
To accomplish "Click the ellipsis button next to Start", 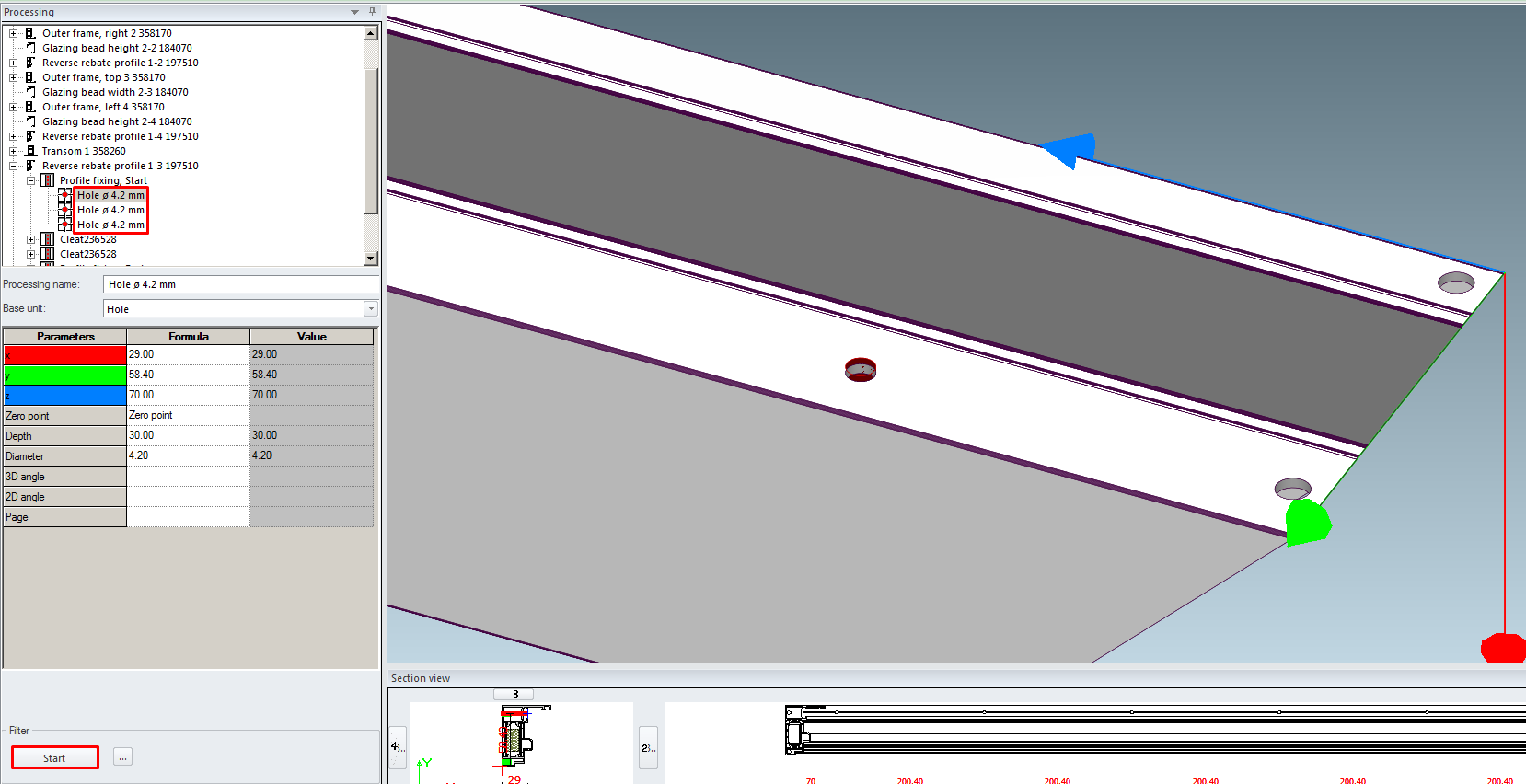I will point(123,757).
